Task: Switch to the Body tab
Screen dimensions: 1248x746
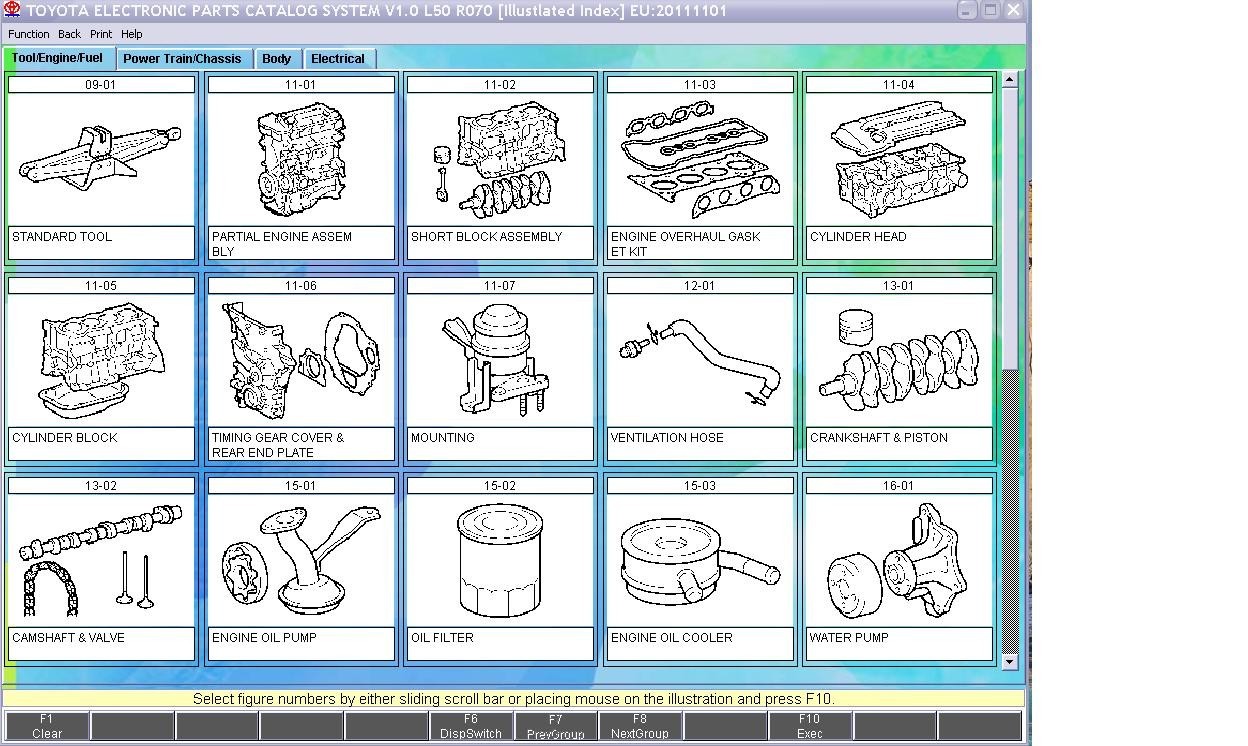Action: pyautogui.click(x=277, y=59)
